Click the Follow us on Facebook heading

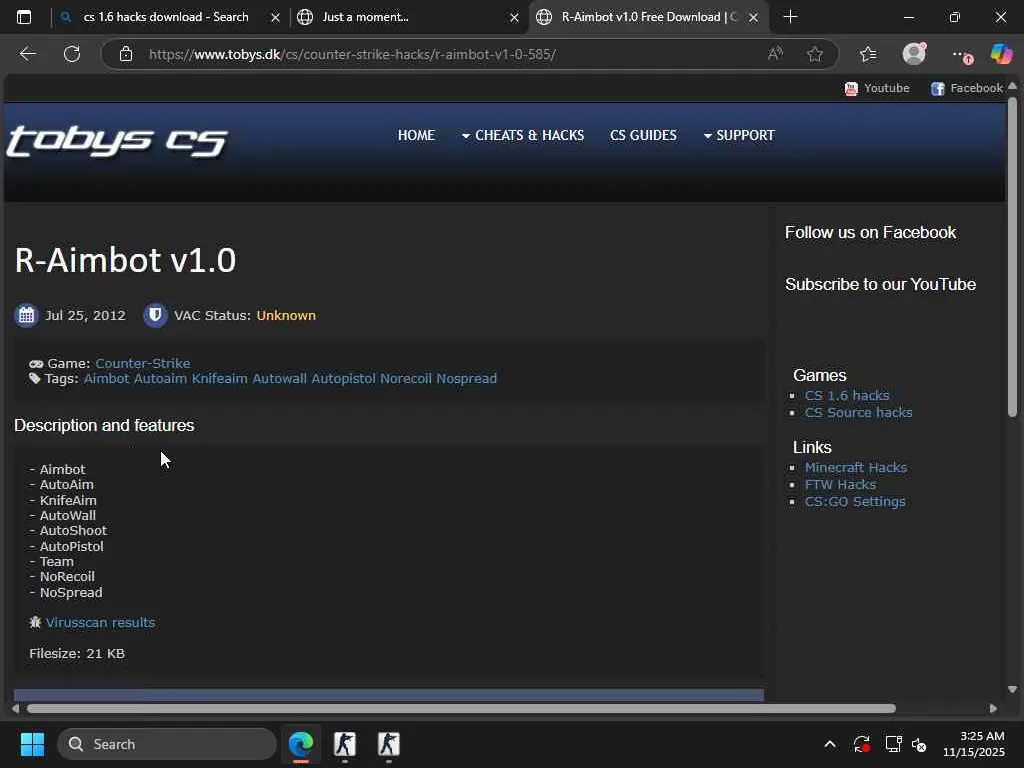(870, 232)
